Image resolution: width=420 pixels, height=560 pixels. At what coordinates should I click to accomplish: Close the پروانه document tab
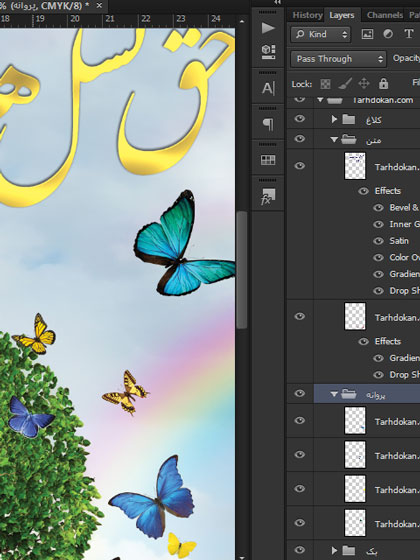(99, 5)
